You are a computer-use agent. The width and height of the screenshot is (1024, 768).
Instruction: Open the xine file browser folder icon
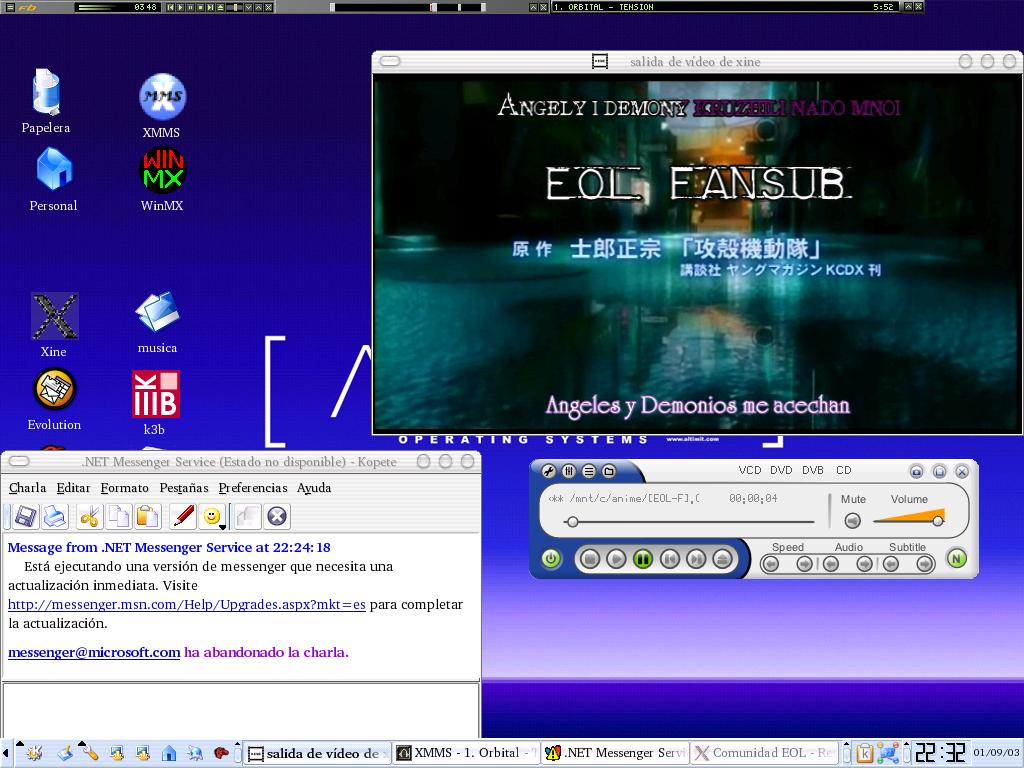(609, 471)
